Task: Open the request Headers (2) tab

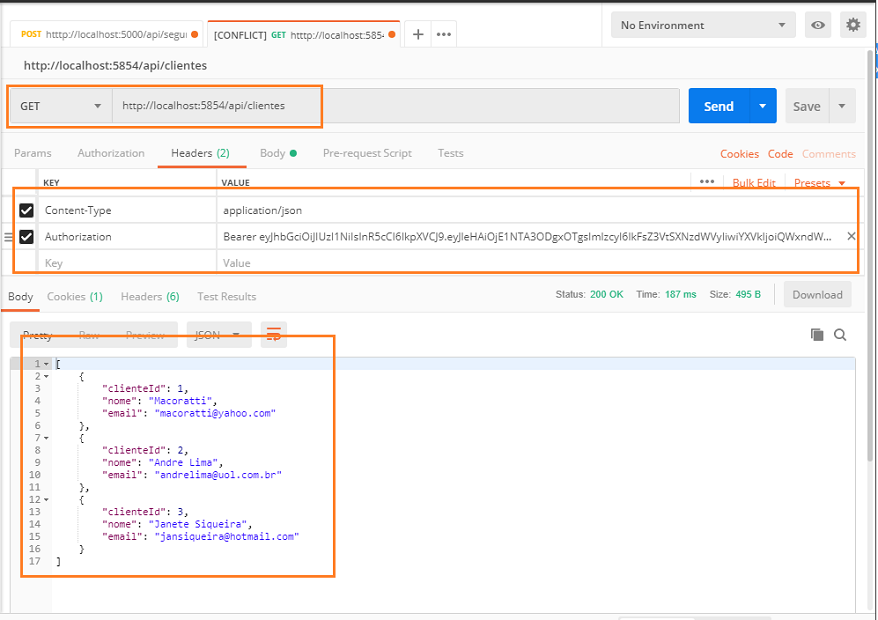Action: pyautogui.click(x=200, y=153)
